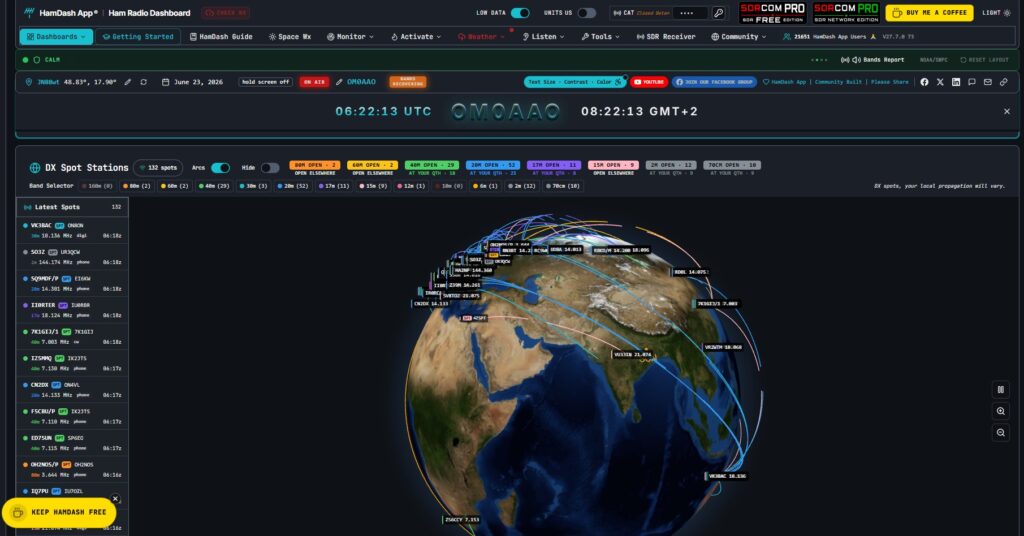Open the HamDash Guide menu item
Image resolution: width=1024 pixels, height=536 pixels.
point(221,37)
